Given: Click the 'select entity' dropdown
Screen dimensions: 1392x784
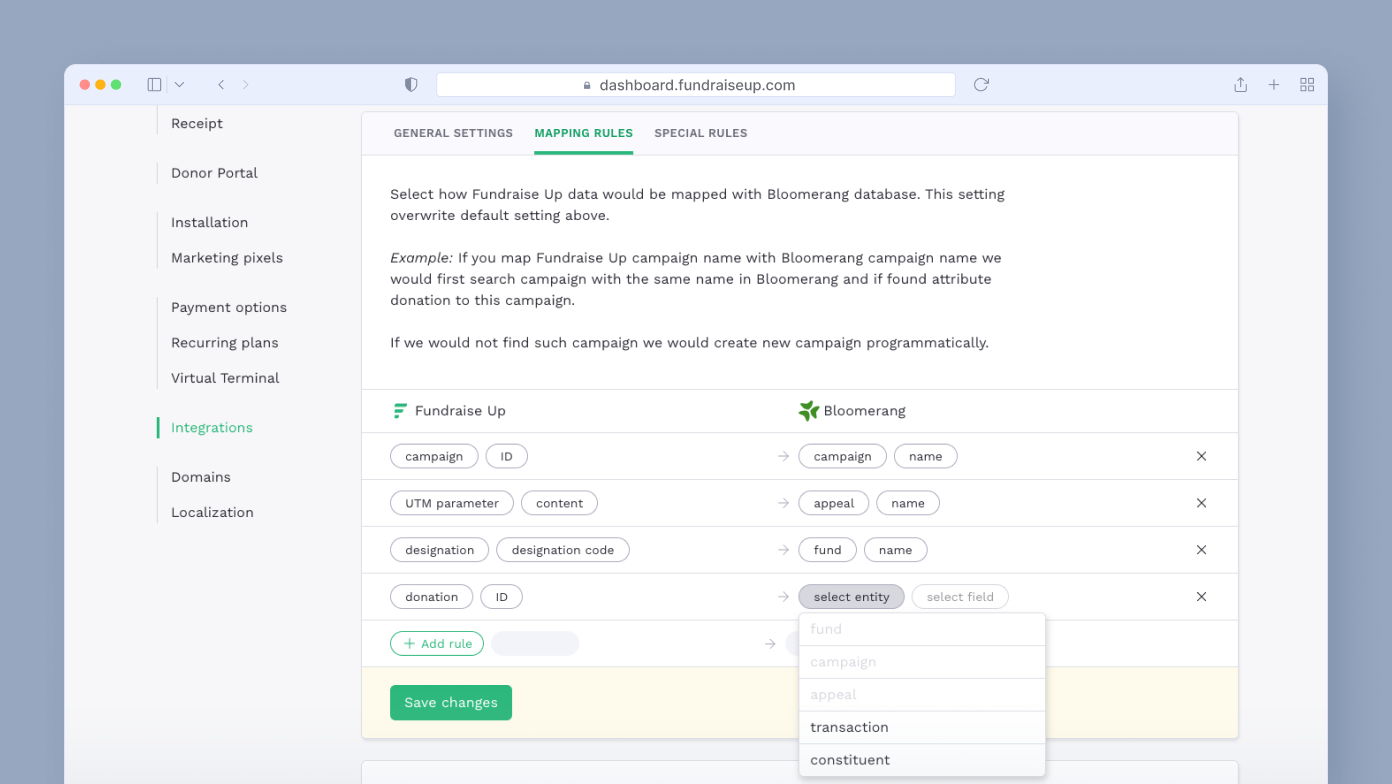Looking at the screenshot, I should click(852, 597).
